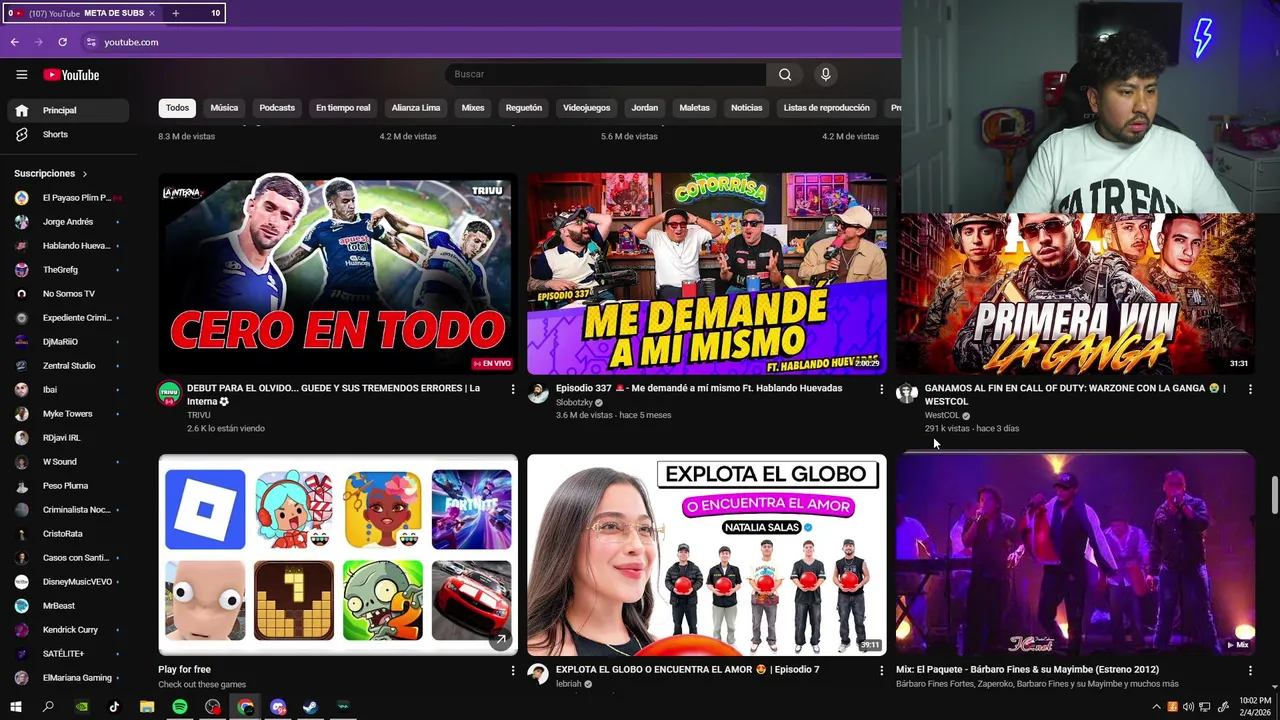The height and width of the screenshot is (720, 1280).
Task: Open TheGrefg subscription channel
Action: pos(68,270)
